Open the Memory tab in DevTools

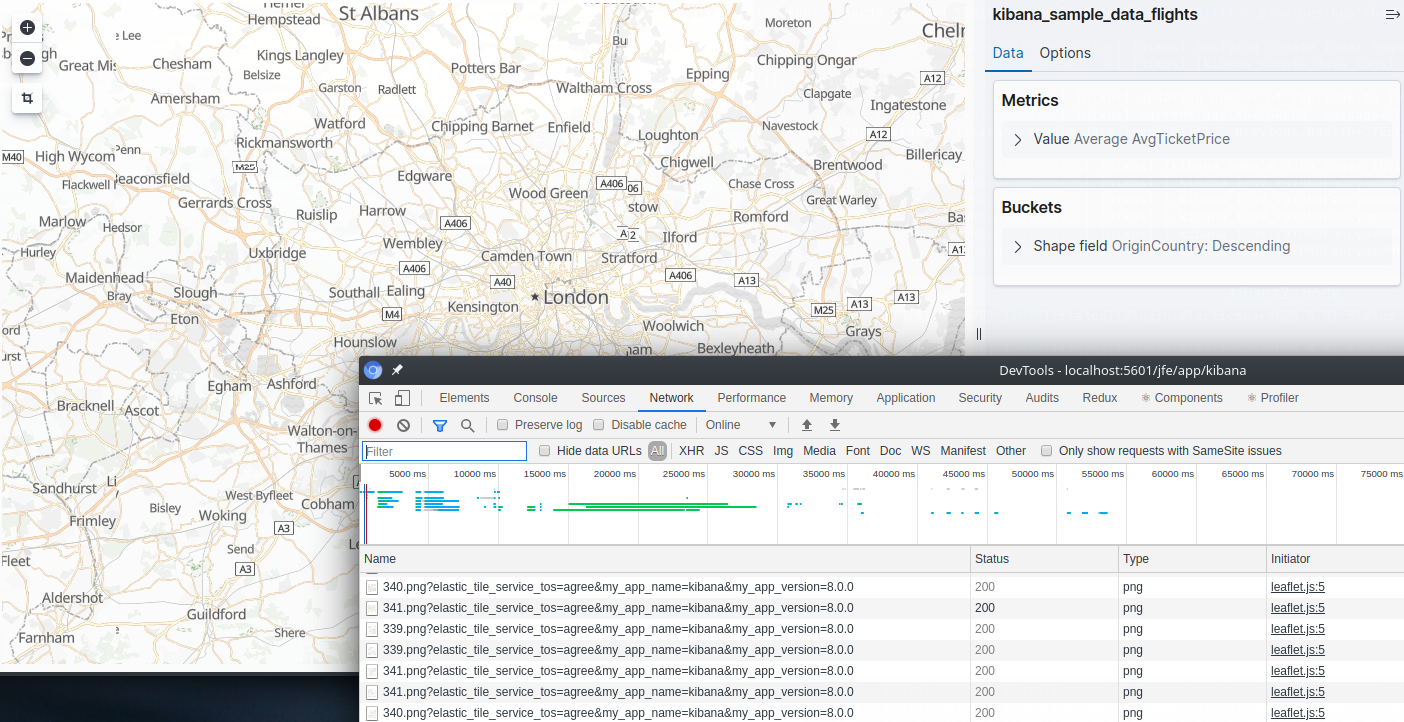[831, 398]
